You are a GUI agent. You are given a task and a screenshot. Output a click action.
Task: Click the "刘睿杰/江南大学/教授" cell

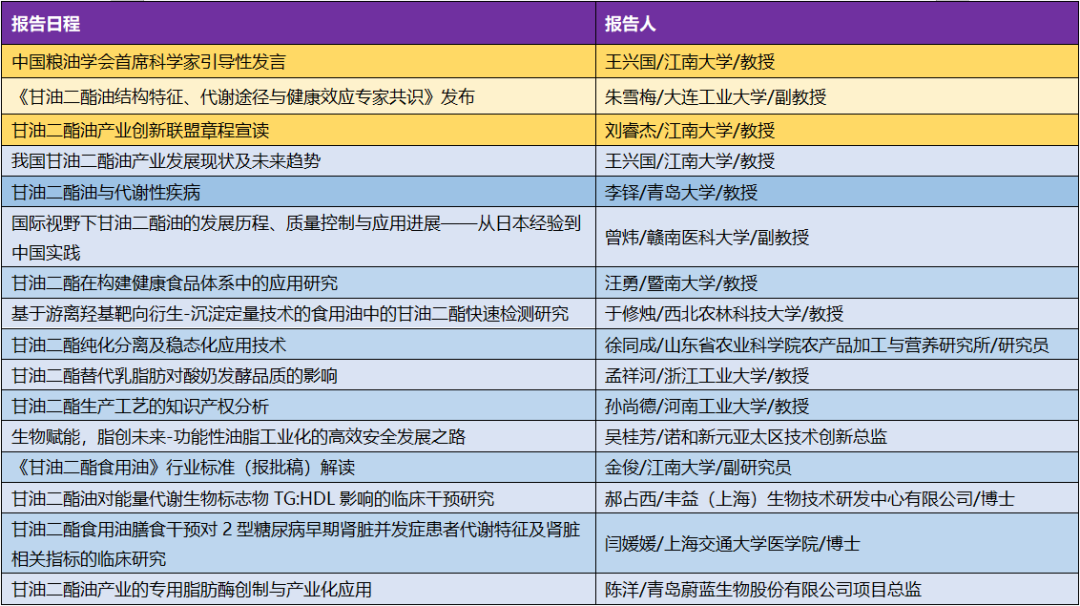point(837,130)
